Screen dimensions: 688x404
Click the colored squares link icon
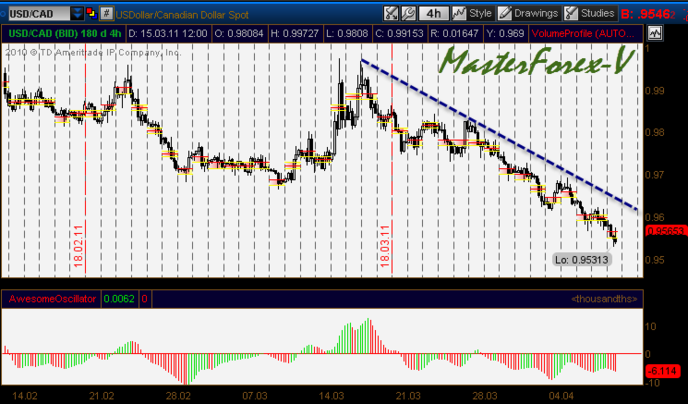(x=92, y=14)
